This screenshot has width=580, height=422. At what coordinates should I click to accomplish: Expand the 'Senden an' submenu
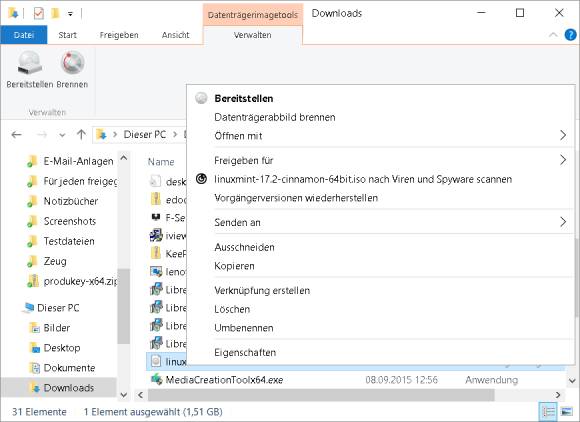(563, 222)
